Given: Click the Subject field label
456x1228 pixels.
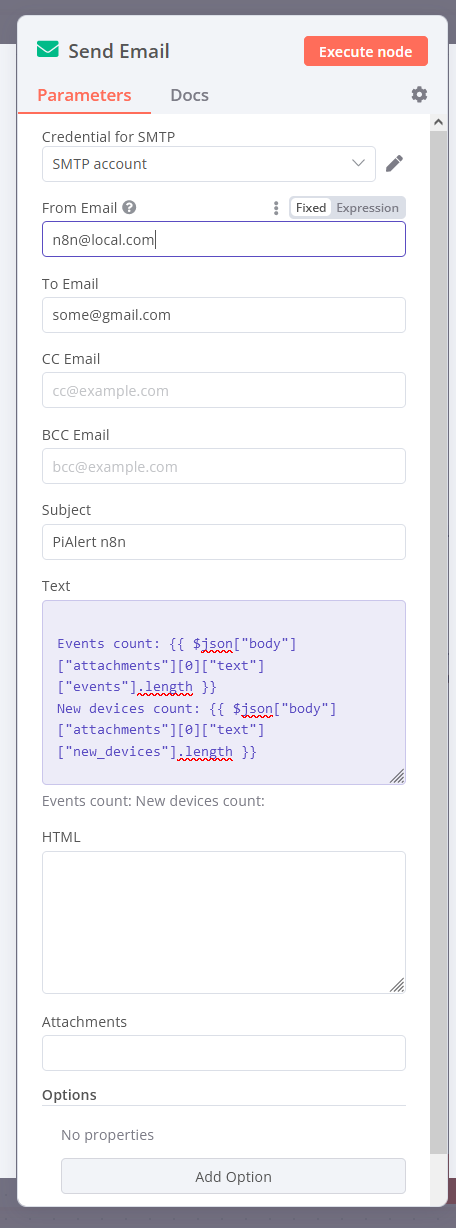Looking at the screenshot, I should 66,510.
